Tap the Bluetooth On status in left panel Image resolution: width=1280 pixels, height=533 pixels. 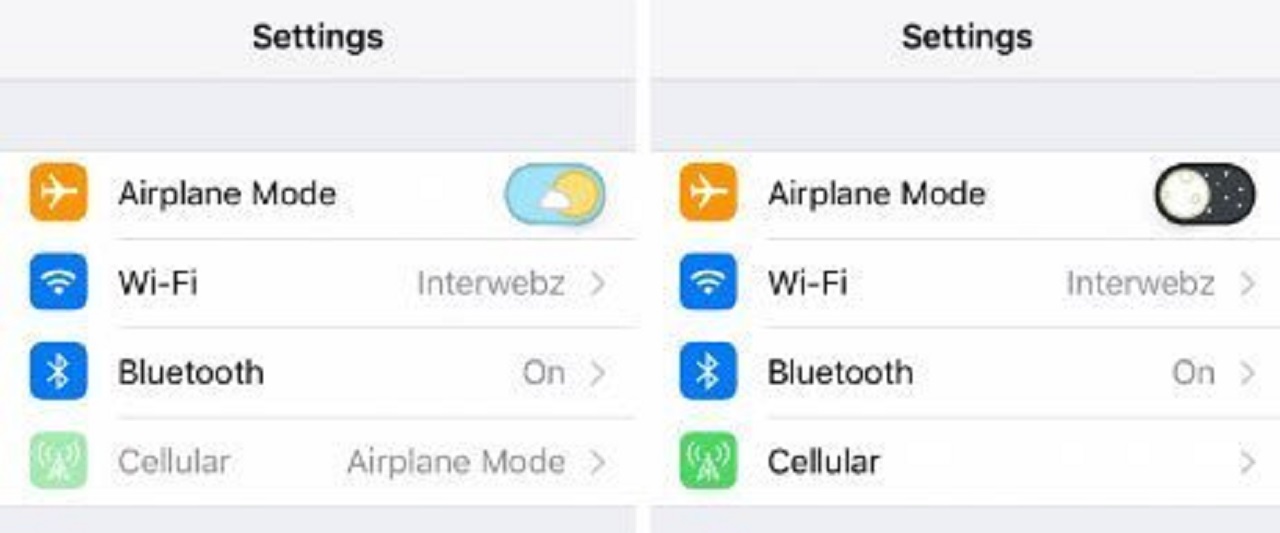pyautogui.click(x=544, y=373)
